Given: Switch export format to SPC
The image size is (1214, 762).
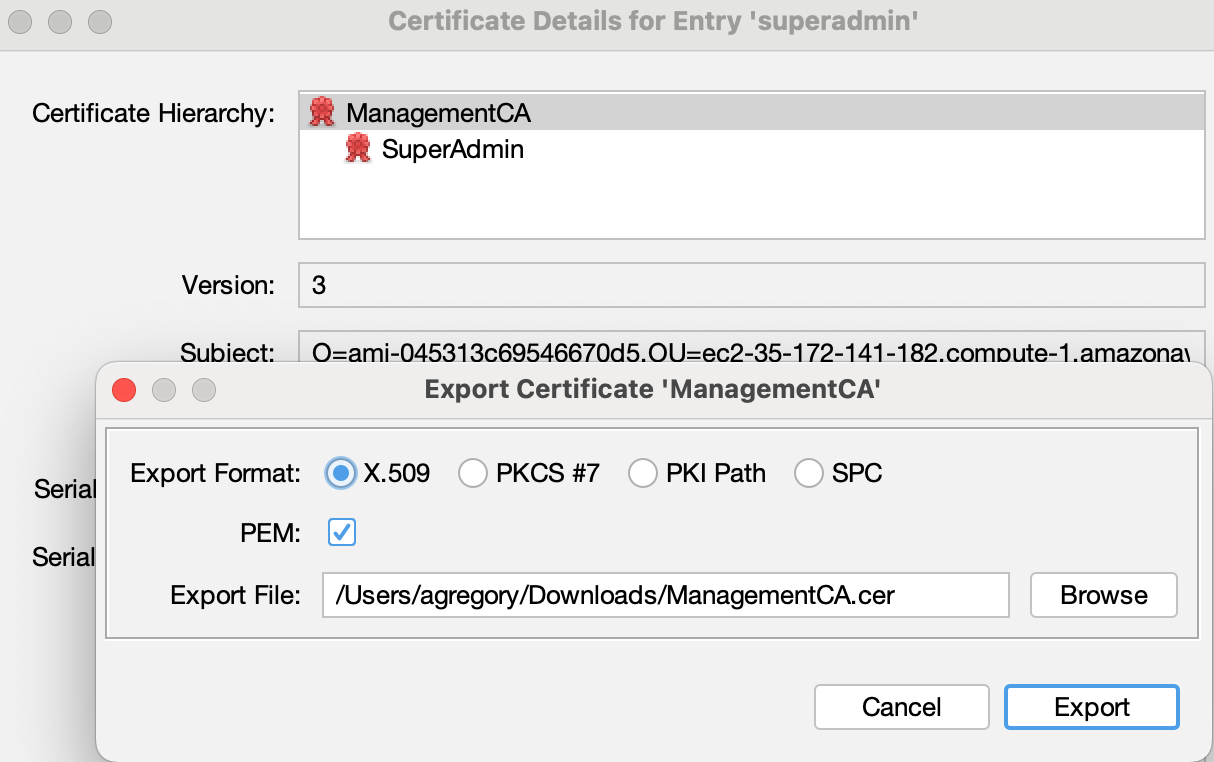Looking at the screenshot, I should pos(809,473).
